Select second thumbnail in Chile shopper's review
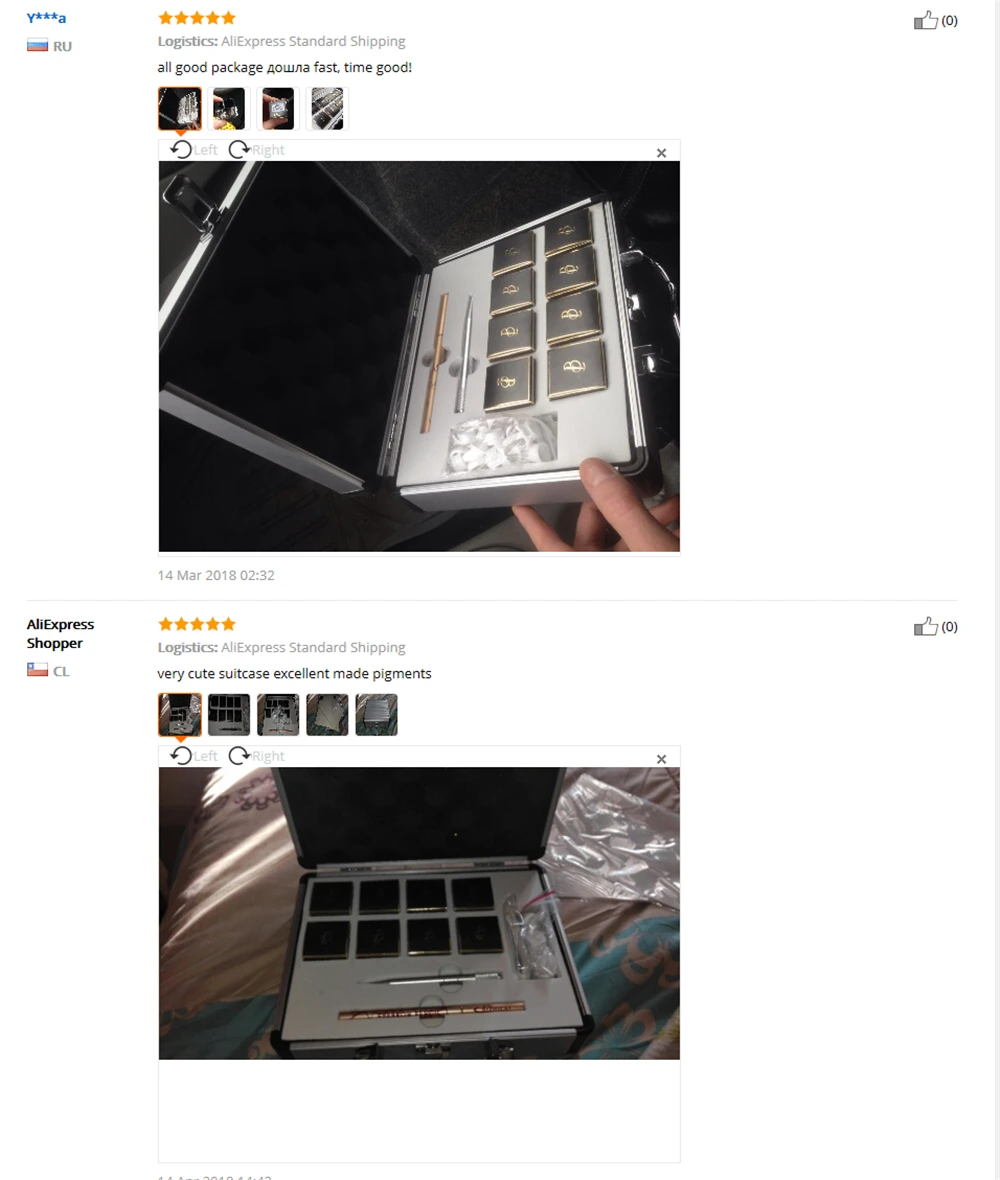 click(229, 714)
